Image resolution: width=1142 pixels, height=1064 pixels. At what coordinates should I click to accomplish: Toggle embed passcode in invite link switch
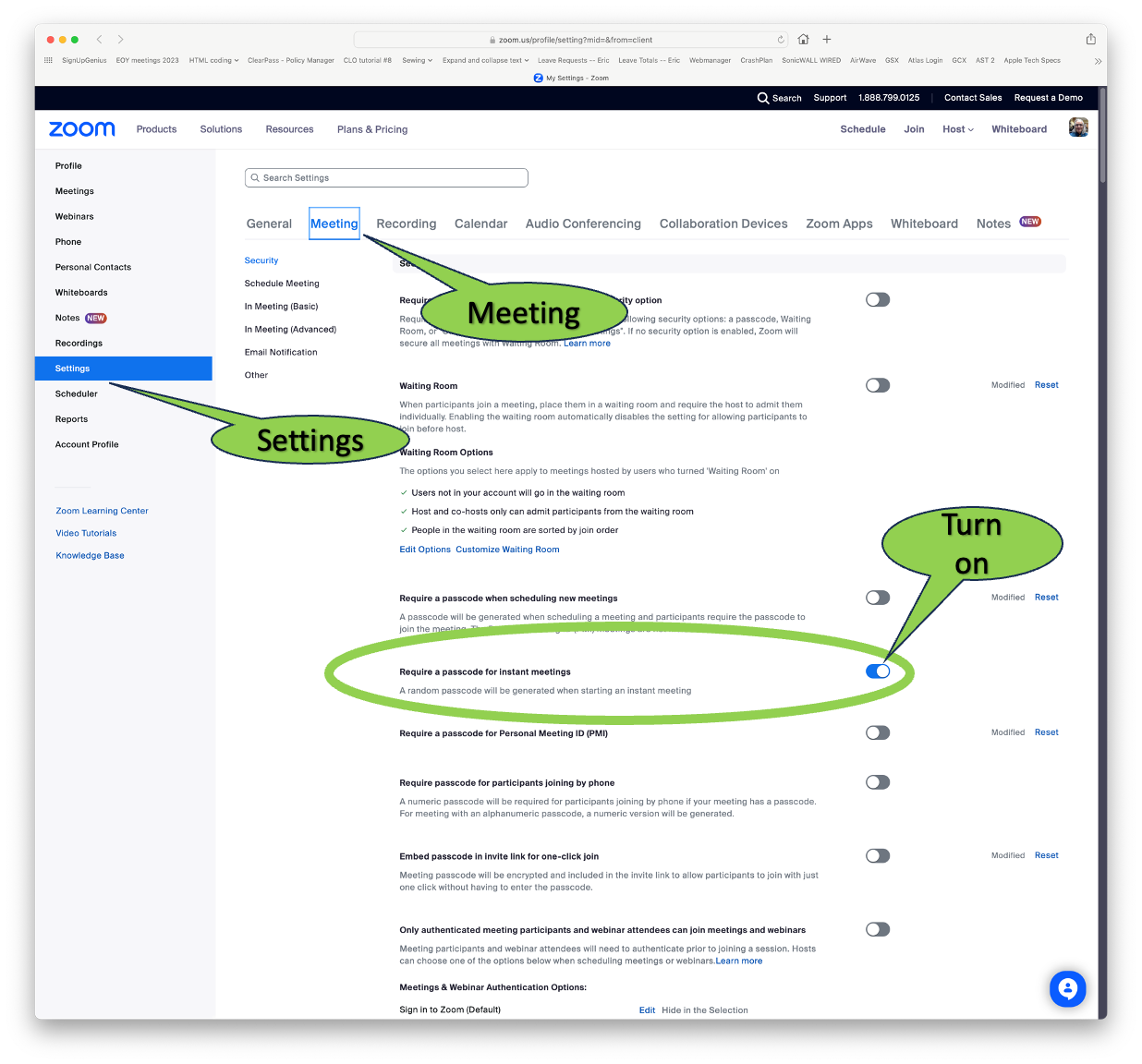(878, 856)
